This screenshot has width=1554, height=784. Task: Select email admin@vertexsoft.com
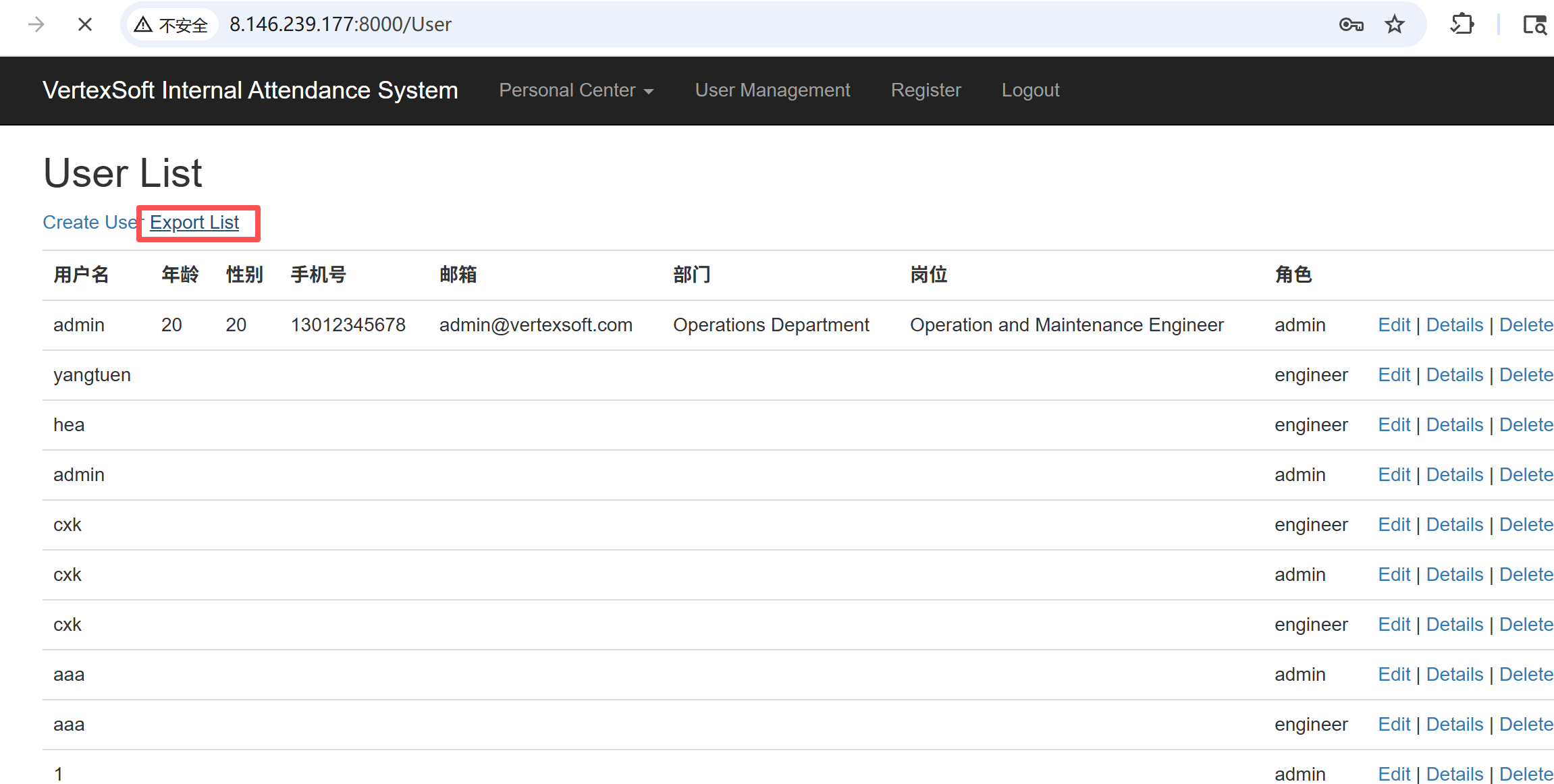click(x=536, y=325)
